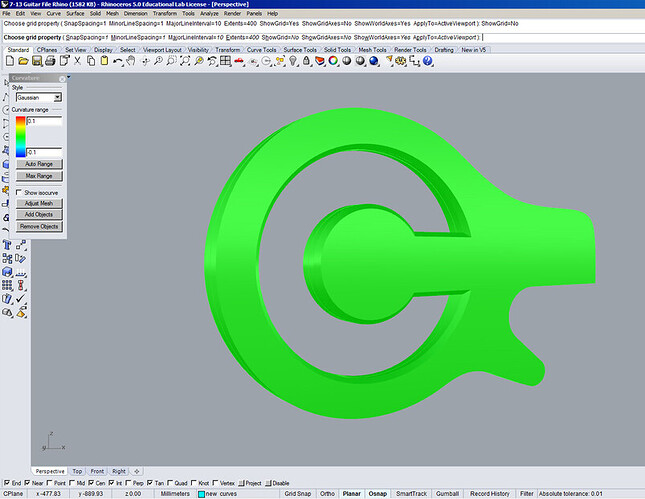Click the Remove Objects button
Viewport: 645px width, 499px height.
(x=39, y=226)
